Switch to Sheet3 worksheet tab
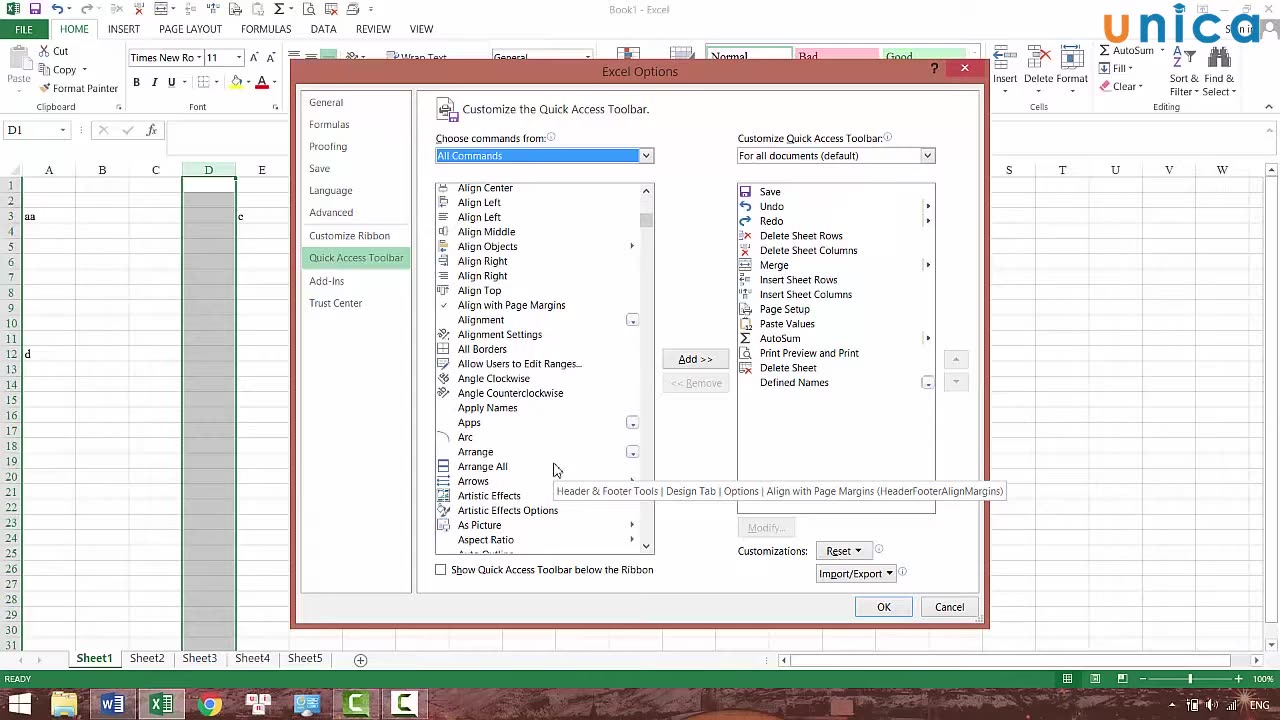 (199, 659)
